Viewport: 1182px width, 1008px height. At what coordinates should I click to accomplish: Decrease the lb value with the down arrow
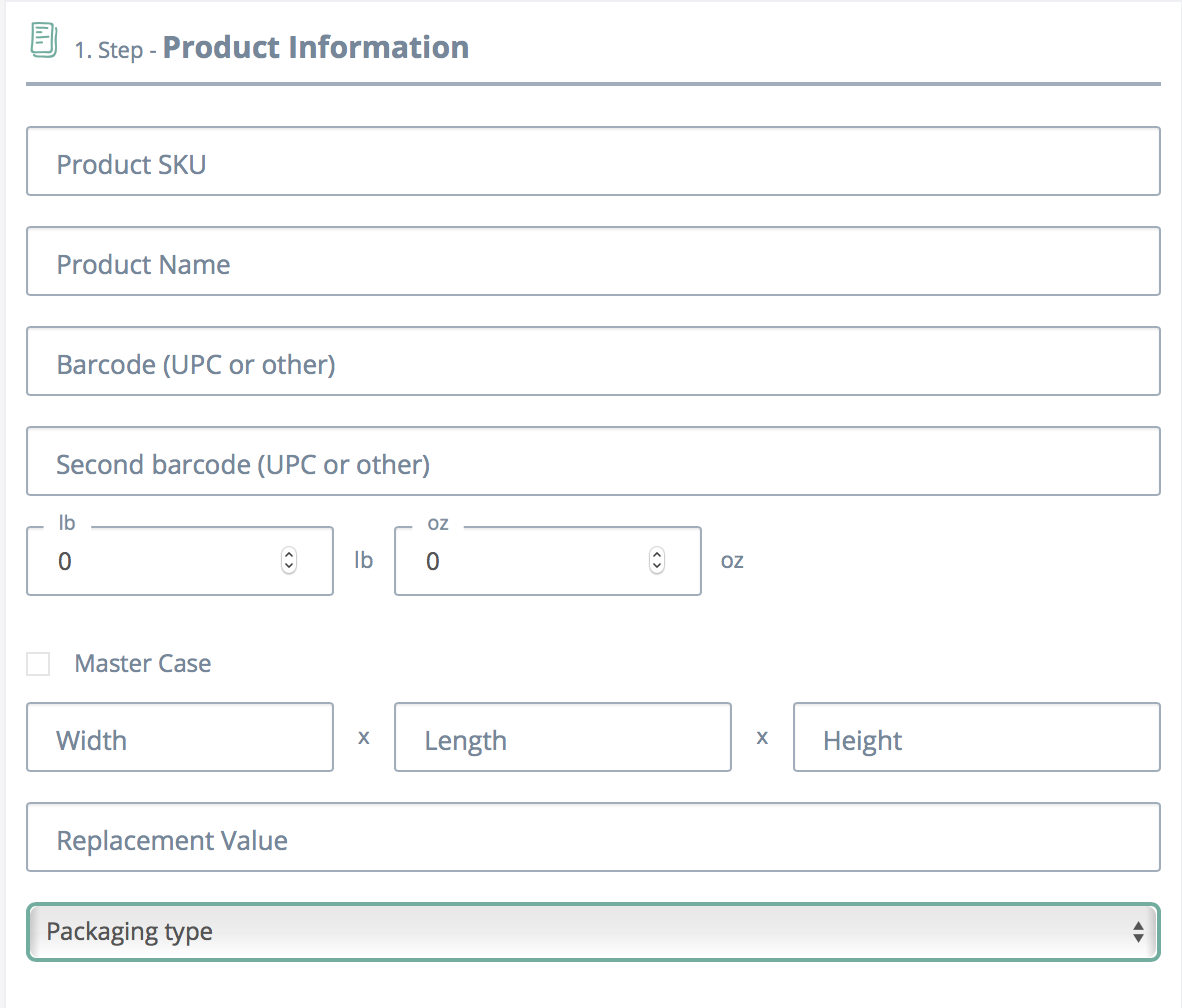point(289,567)
